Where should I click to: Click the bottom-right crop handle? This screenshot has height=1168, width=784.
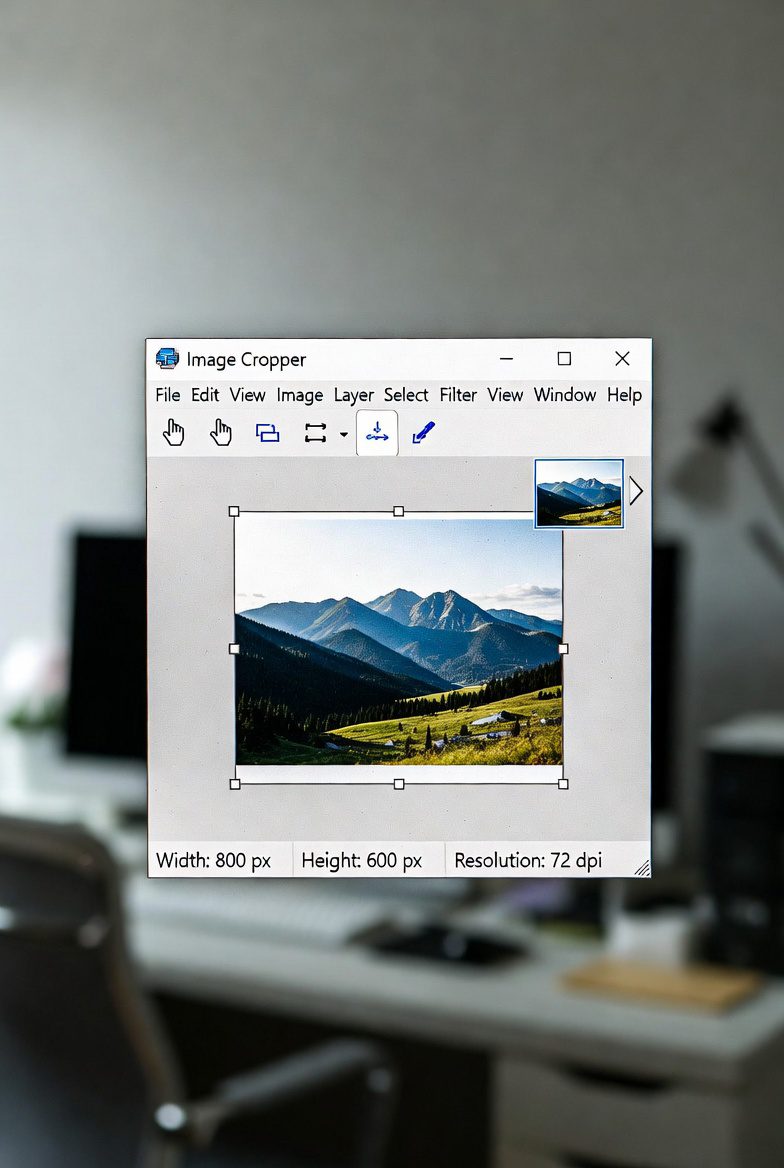coord(563,784)
